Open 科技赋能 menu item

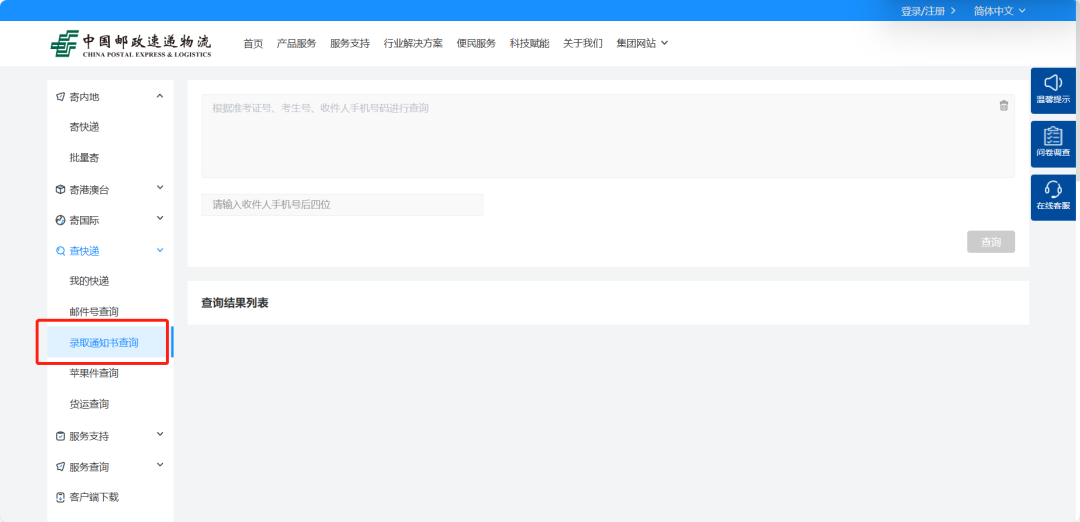click(530, 43)
